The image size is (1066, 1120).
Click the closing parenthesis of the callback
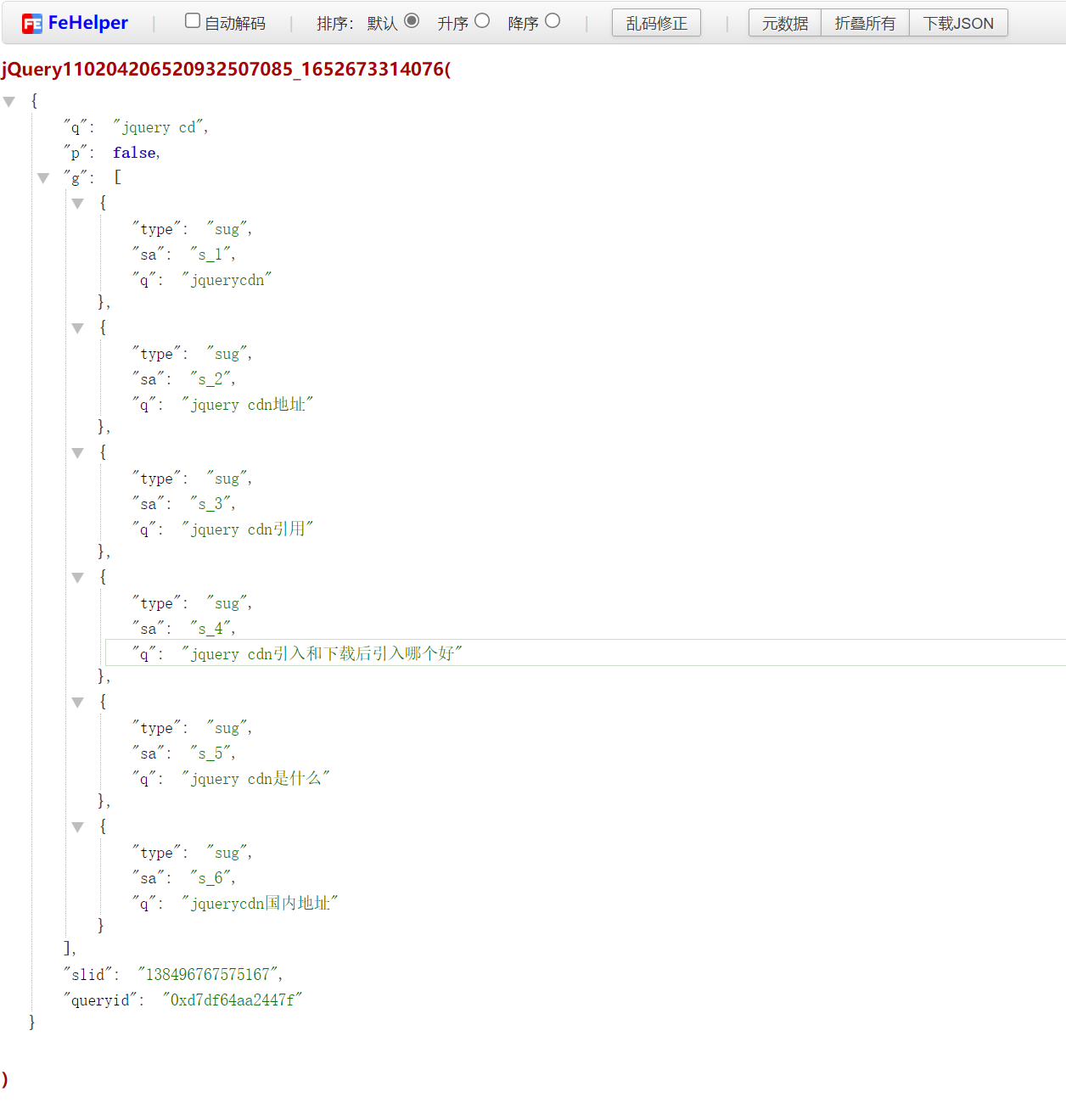point(5,1079)
